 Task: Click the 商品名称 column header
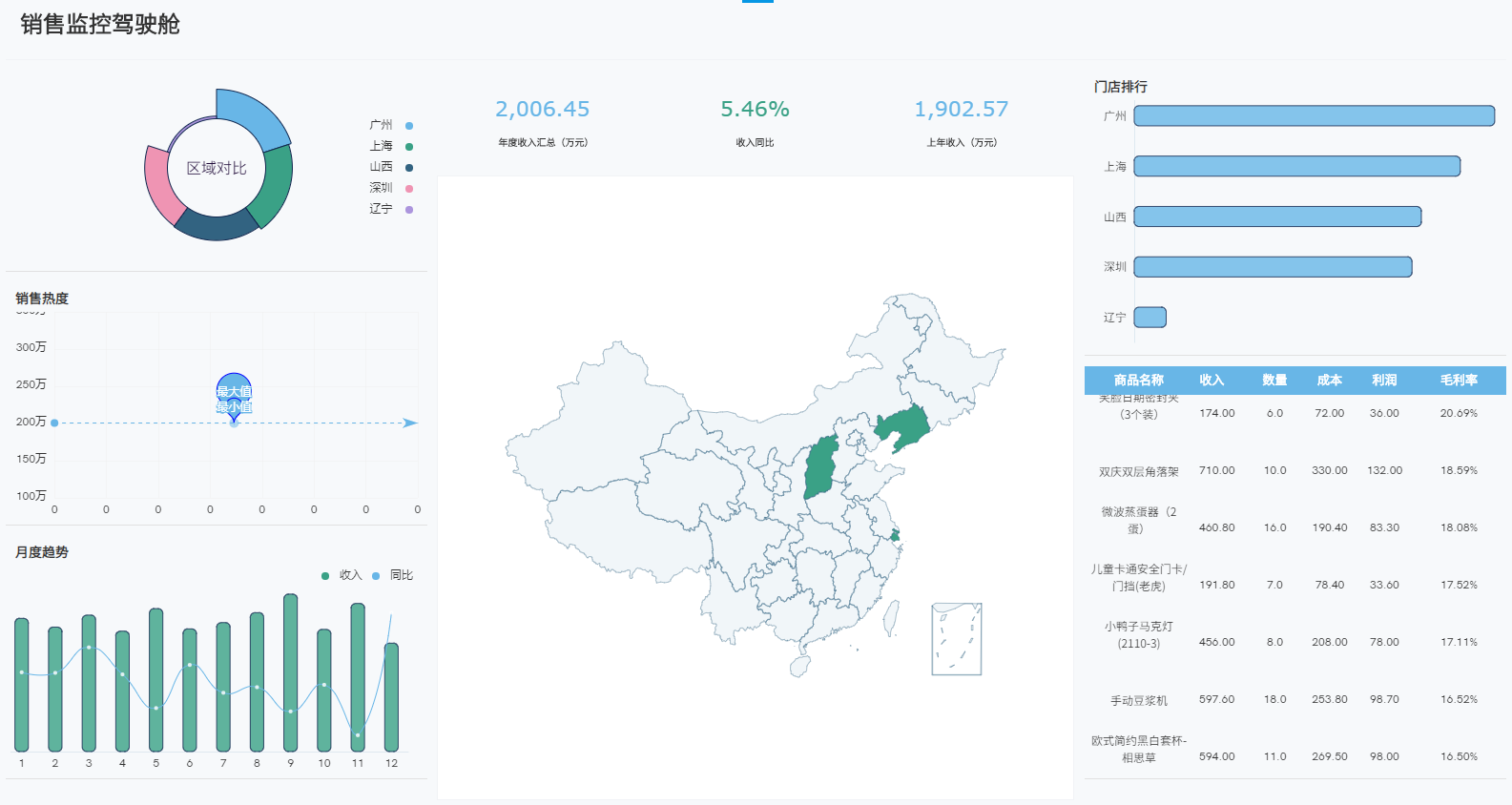coord(1138,380)
